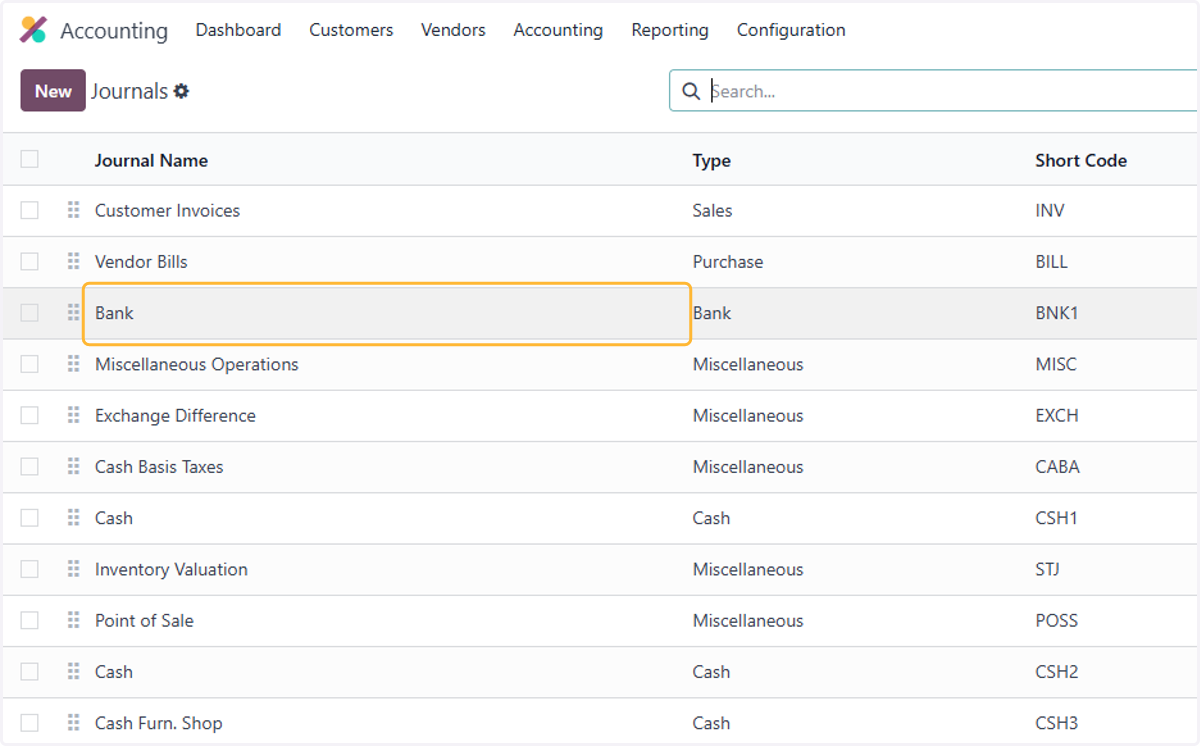Viewport: 1200px width, 746px height.
Task: Click drag handle beside Cash Furn. Shop
Action: pos(73,723)
